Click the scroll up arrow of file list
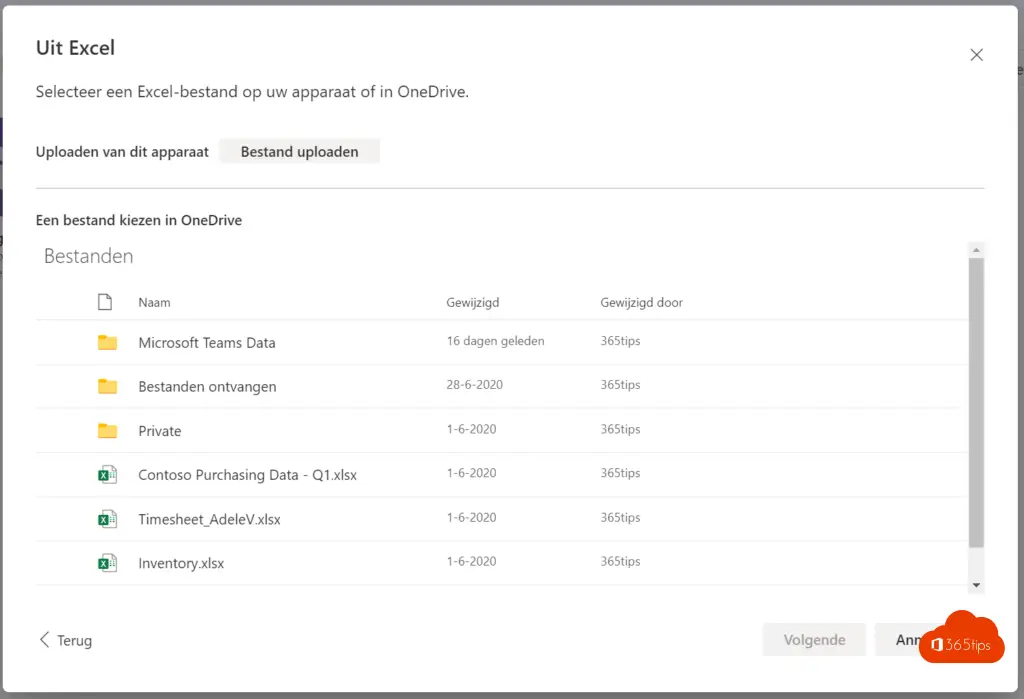Screen dimensions: 1024x699 976,250
